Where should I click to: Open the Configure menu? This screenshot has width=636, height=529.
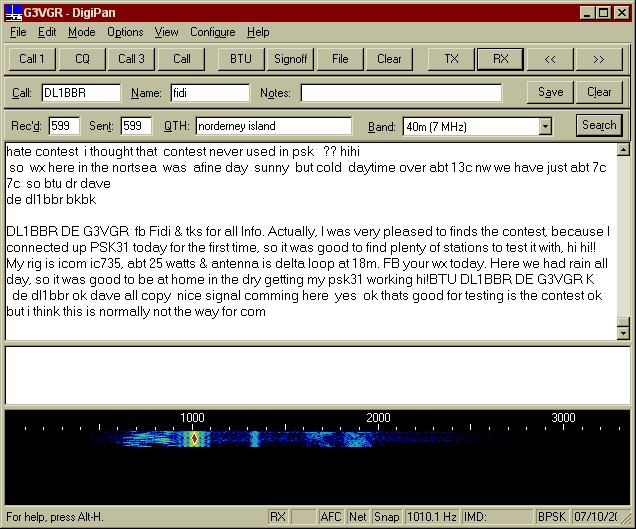pyautogui.click(x=213, y=32)
